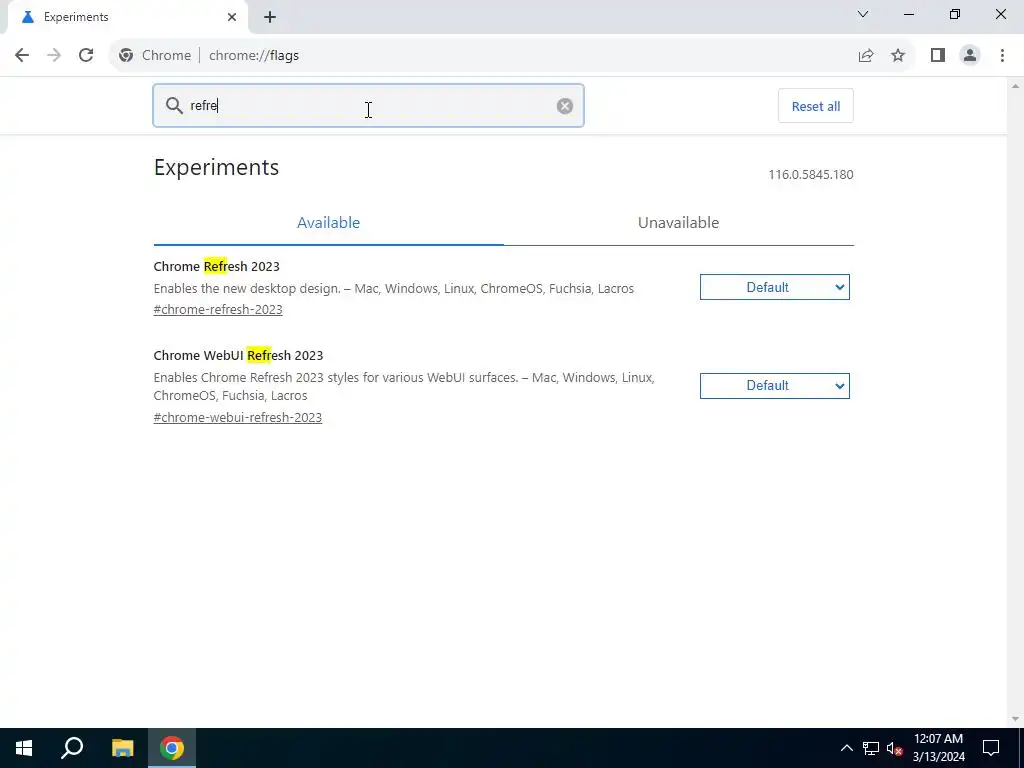This screenshot has height=768, width=1024.
Task: Click the network tray icon
Action: (871, 748)
